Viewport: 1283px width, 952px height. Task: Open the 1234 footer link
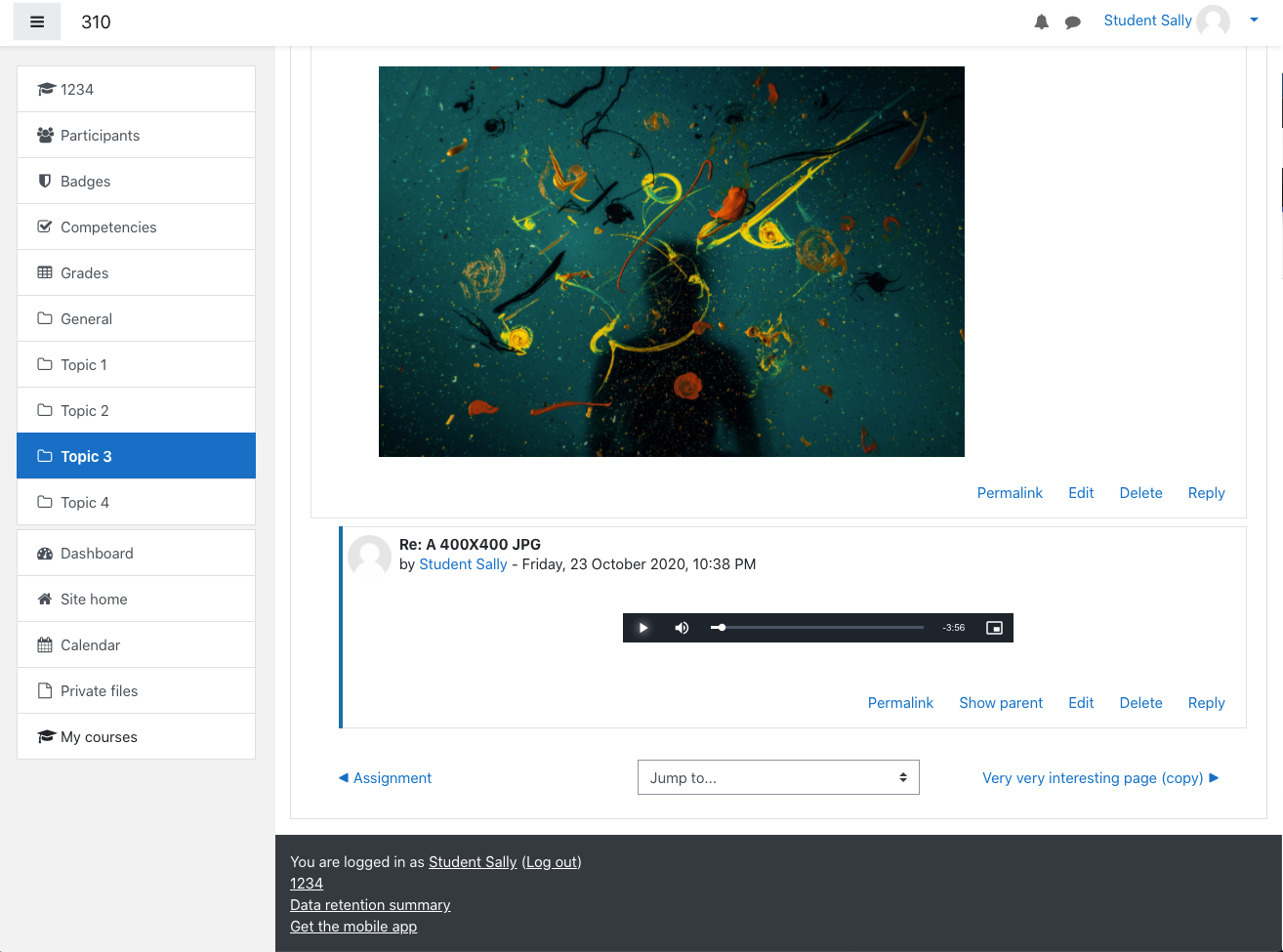click(307, 884)
